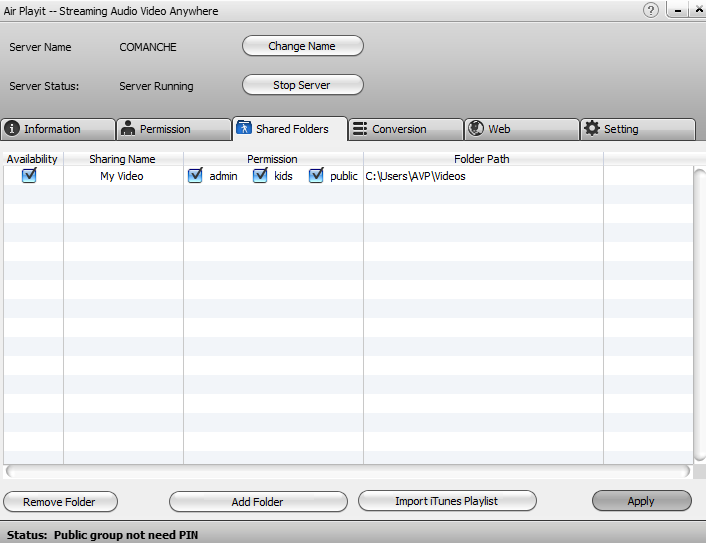Click the Permission column header
706x543 pixels.
[272, 159]
